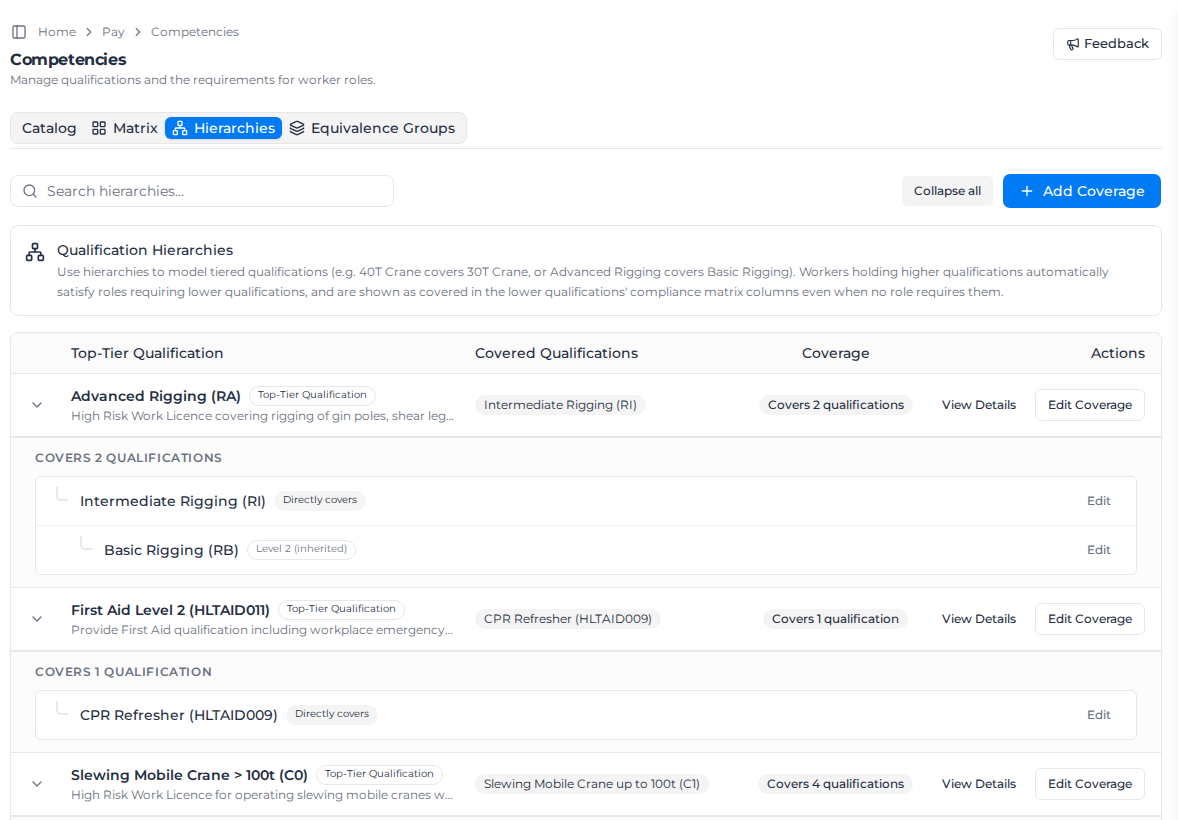Click the Matrix grid icon
Image resolution: width=1178 pixels, height=820 pixels.
tap(98, 129)
